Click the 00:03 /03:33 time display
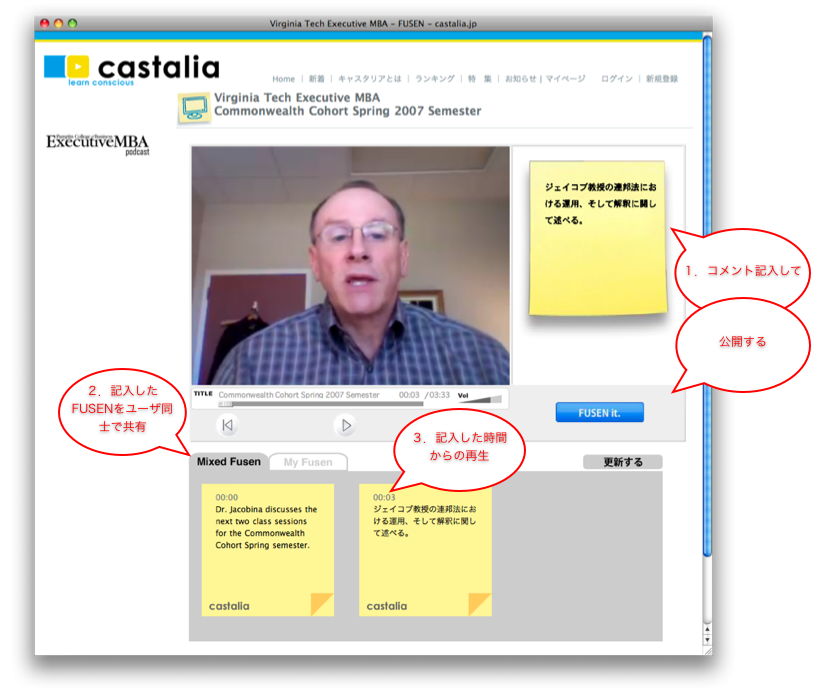The height and width of the screenshot is (690, 823). coord(424,395)
